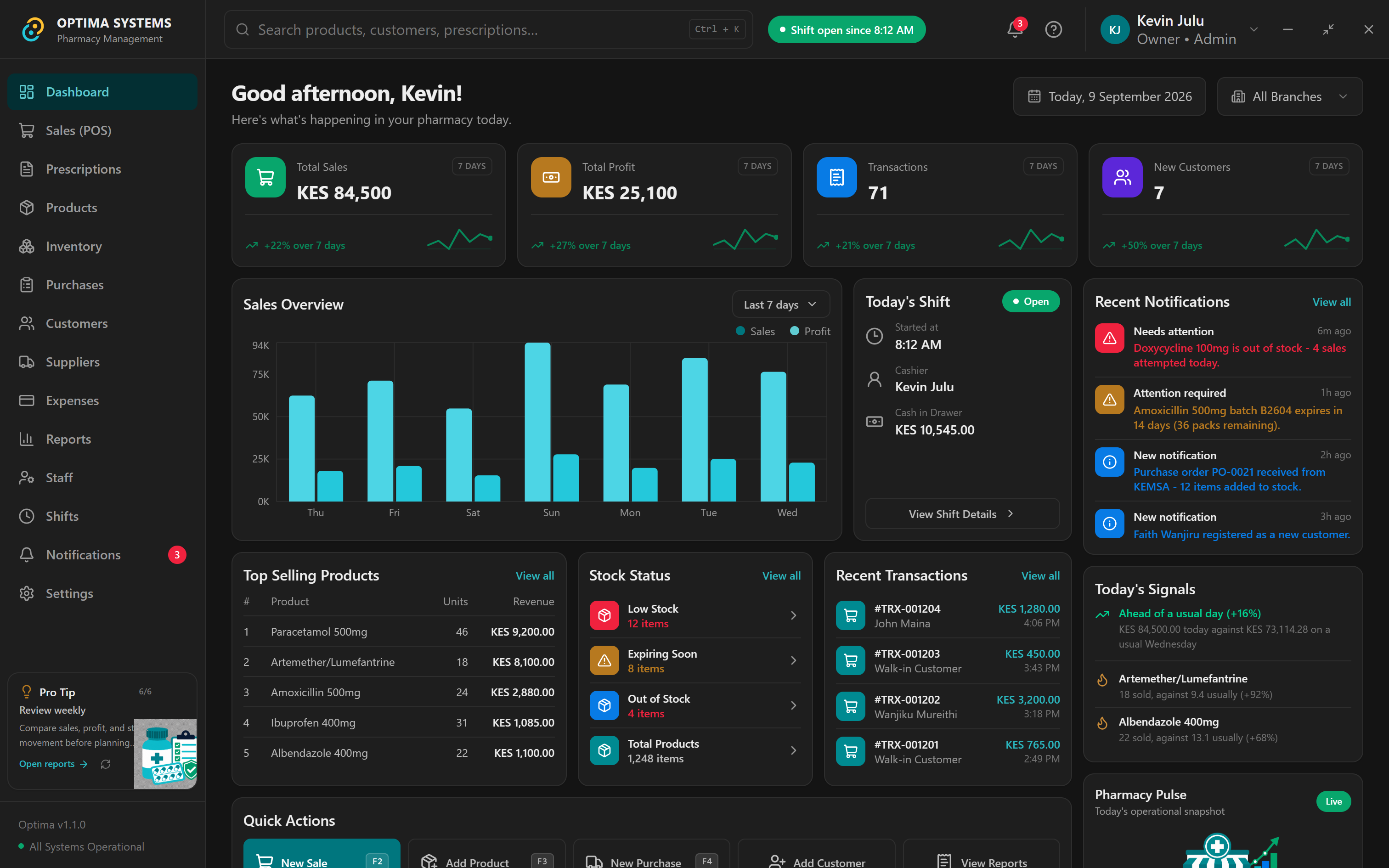The image size is (1389, 868).
Task: Open the Expenses sidebar item
Action: (x=102, y=400)
